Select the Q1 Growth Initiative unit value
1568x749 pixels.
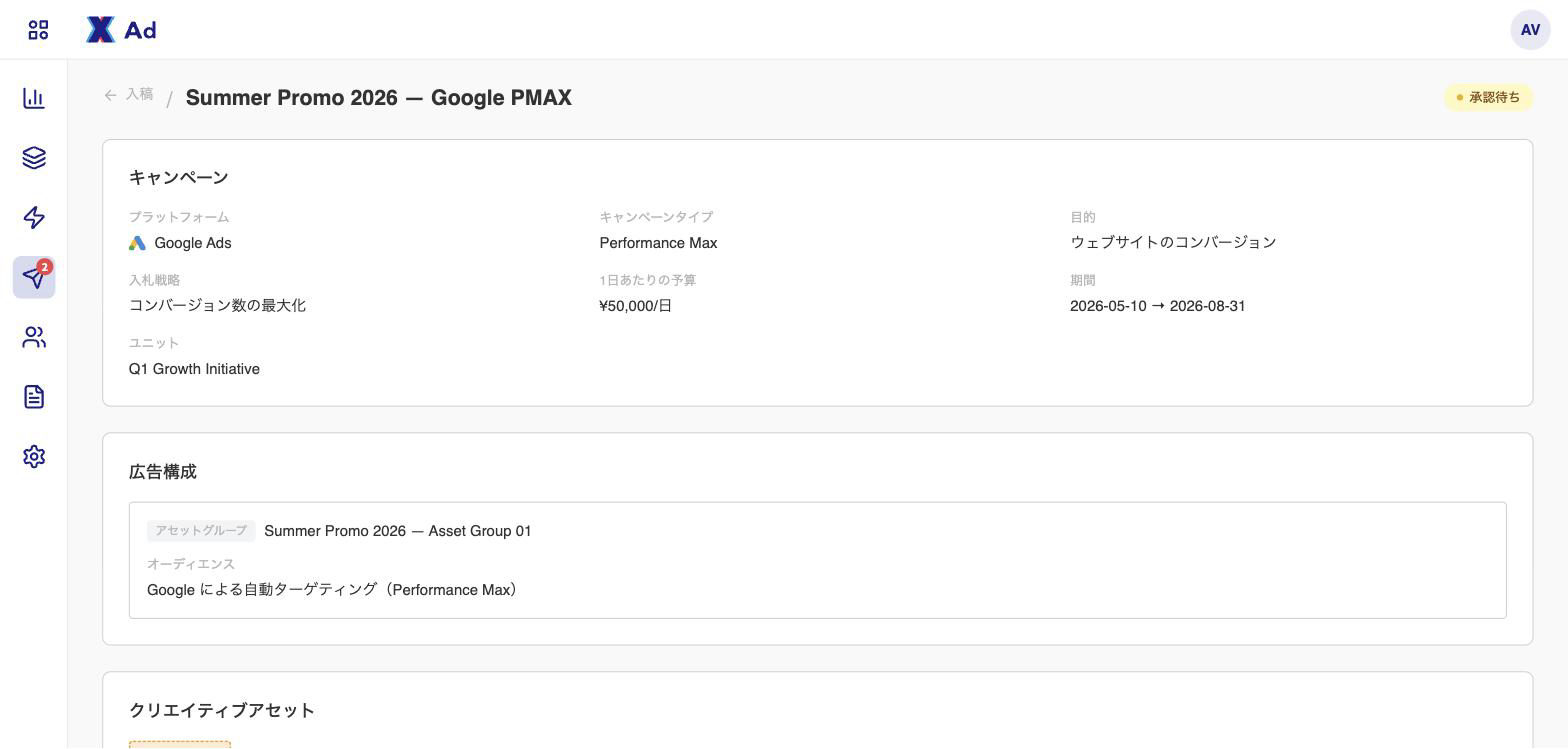click(194, 369)
